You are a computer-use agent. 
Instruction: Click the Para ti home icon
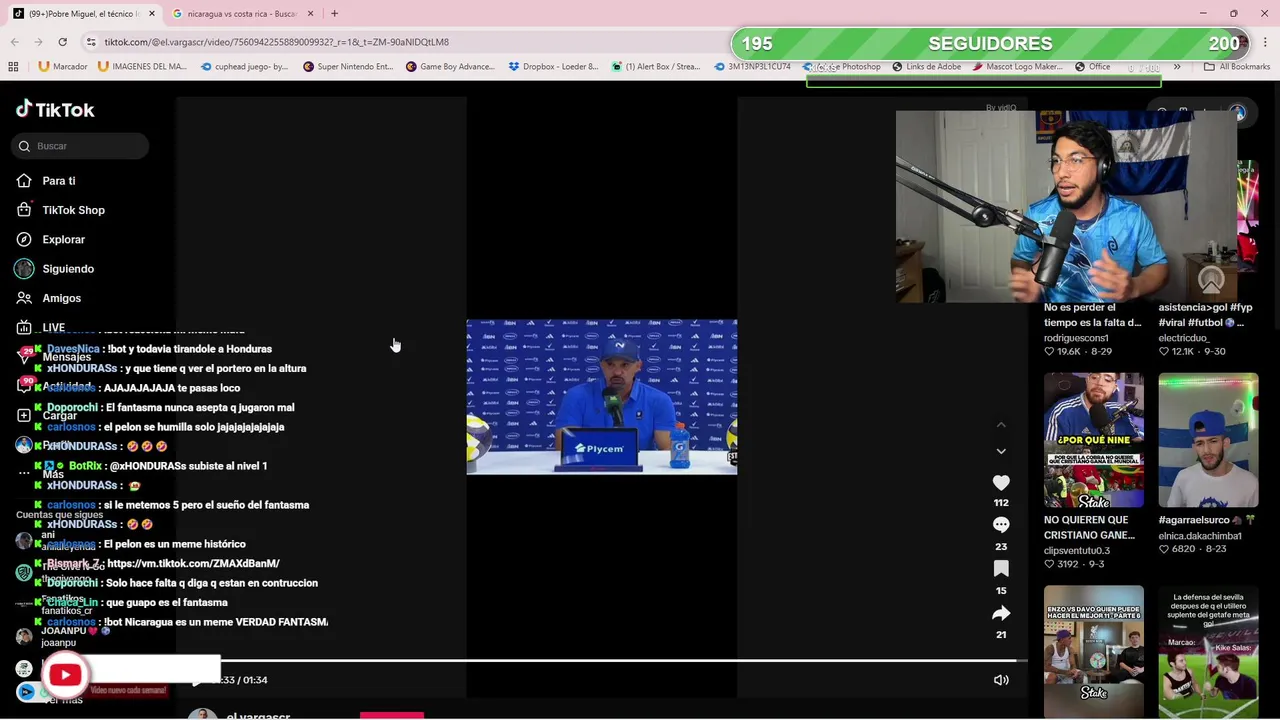coord(24,181)
